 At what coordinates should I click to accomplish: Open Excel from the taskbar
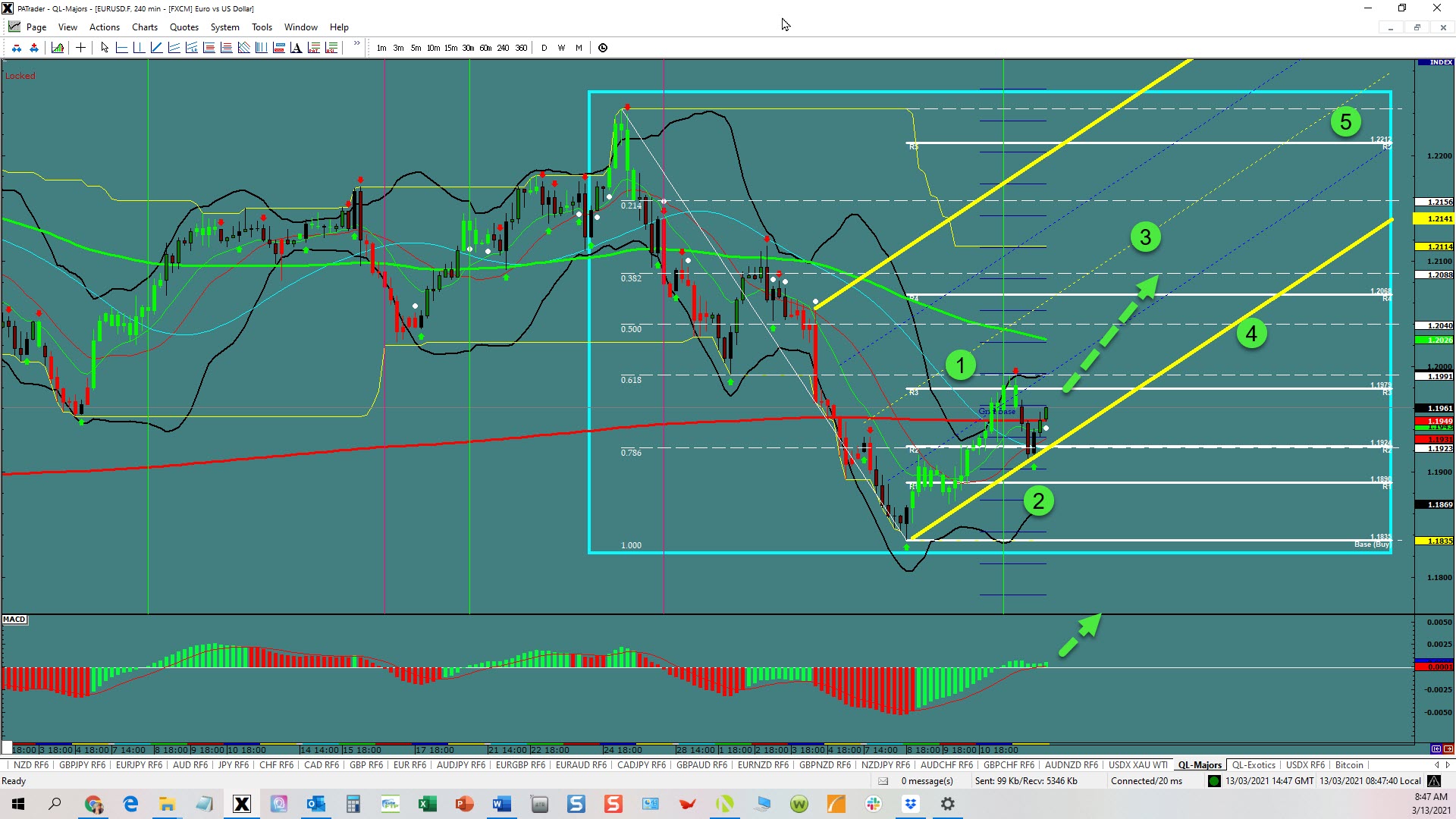pyautogui.click(x=427, y=804)
